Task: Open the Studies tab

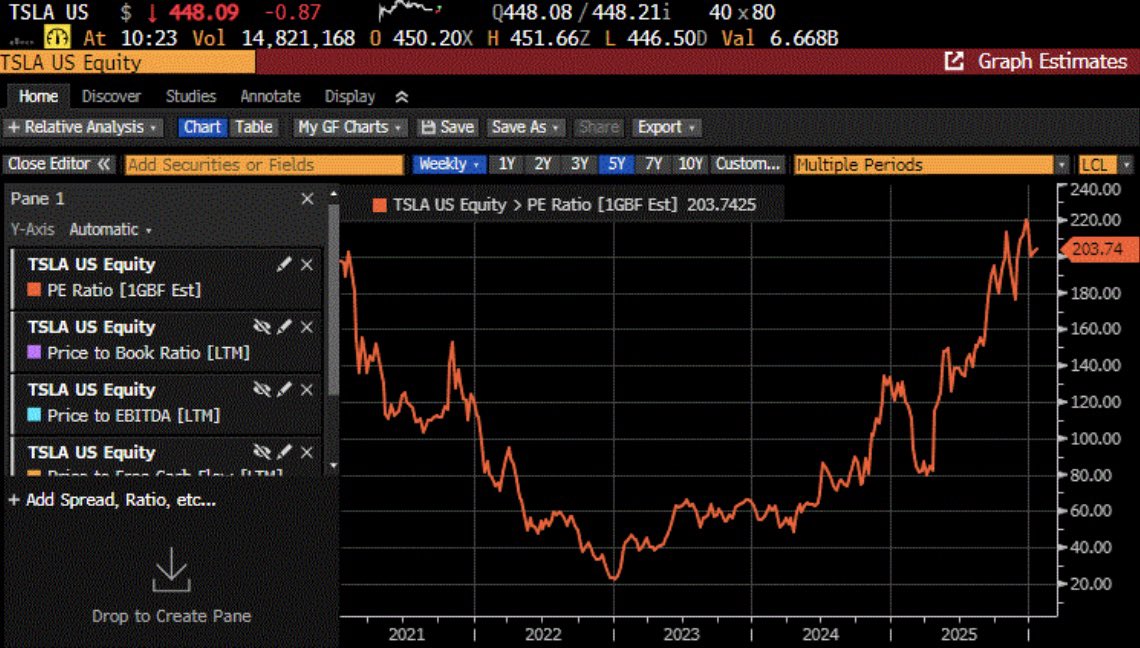Action: (x=190, y=97)
